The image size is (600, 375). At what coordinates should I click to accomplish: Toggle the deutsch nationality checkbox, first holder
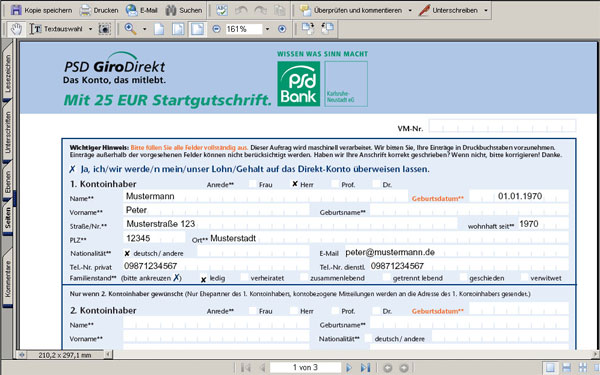127,253
